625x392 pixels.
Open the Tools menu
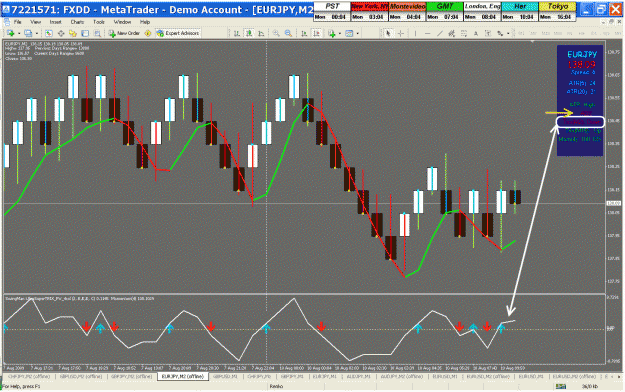click(98, 22)
